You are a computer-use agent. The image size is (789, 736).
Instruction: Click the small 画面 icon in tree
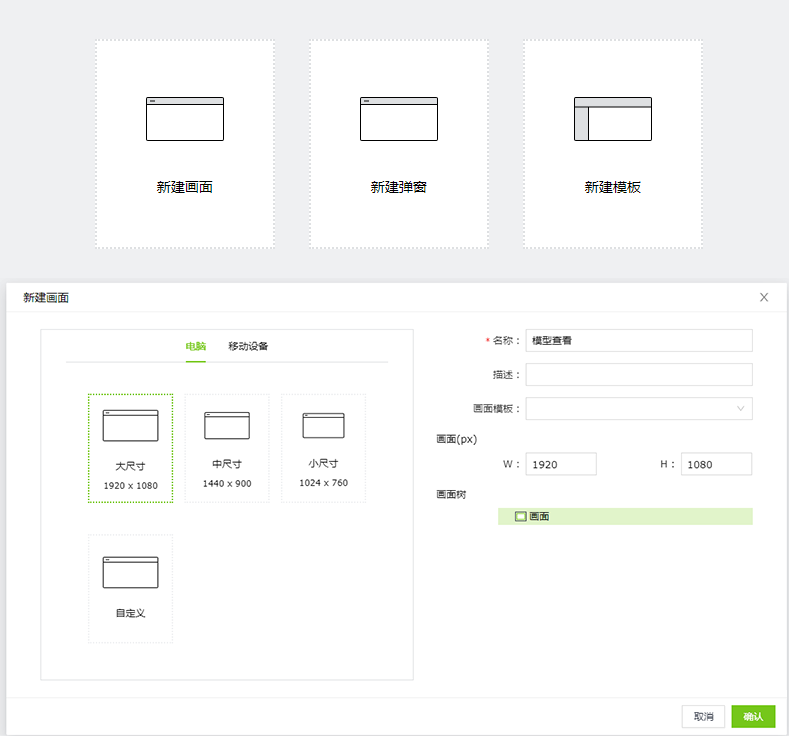520,516
